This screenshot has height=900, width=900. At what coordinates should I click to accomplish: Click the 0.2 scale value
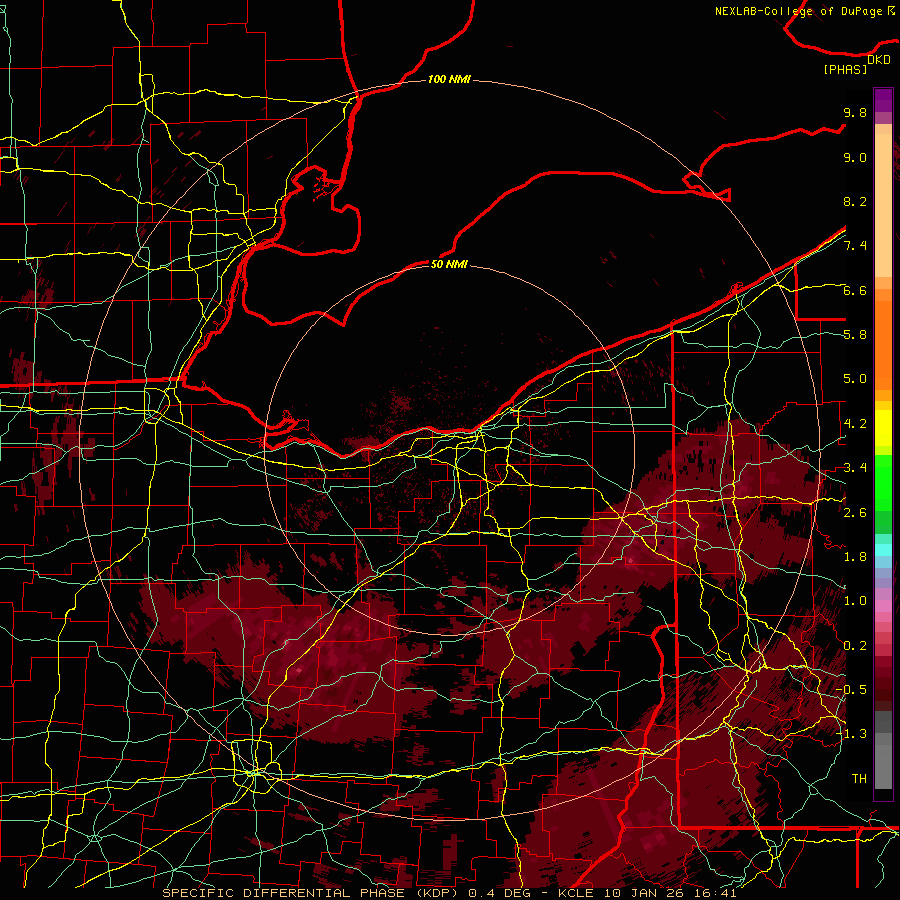point(855,646)
